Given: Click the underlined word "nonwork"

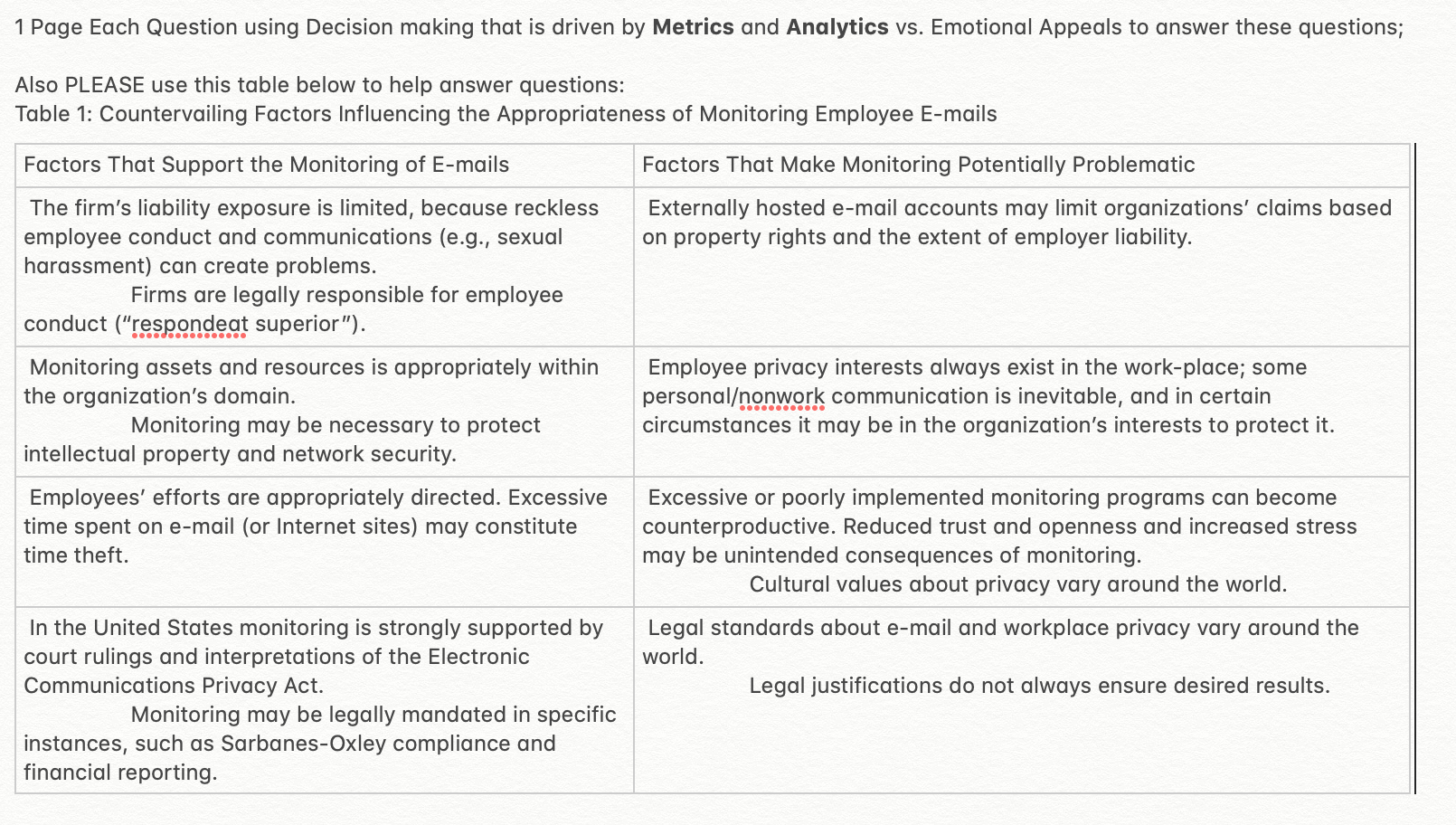Looking at the screenshot, I should tap(781, 396).
